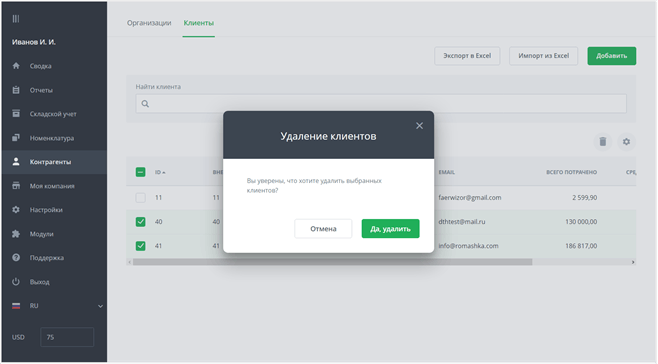Click the Отчеты clipboard icon
The width and height of the screenshot is (658, 364).
point(16,90)
